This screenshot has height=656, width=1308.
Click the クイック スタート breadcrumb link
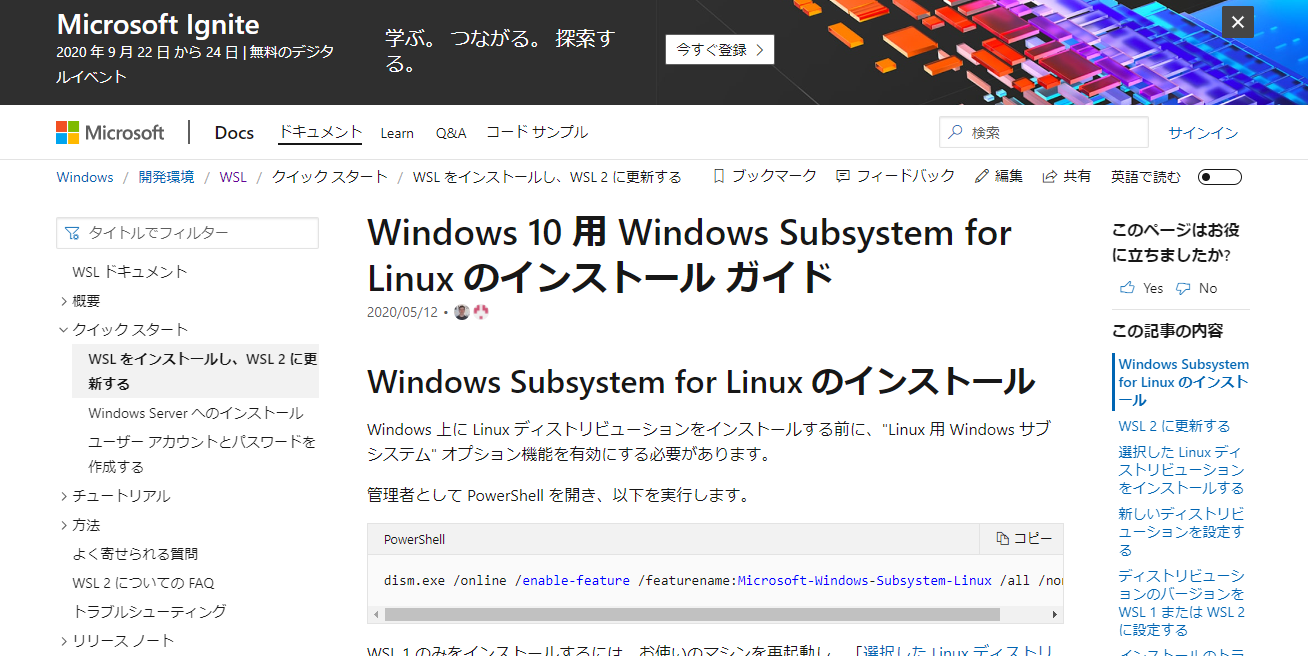329,177
